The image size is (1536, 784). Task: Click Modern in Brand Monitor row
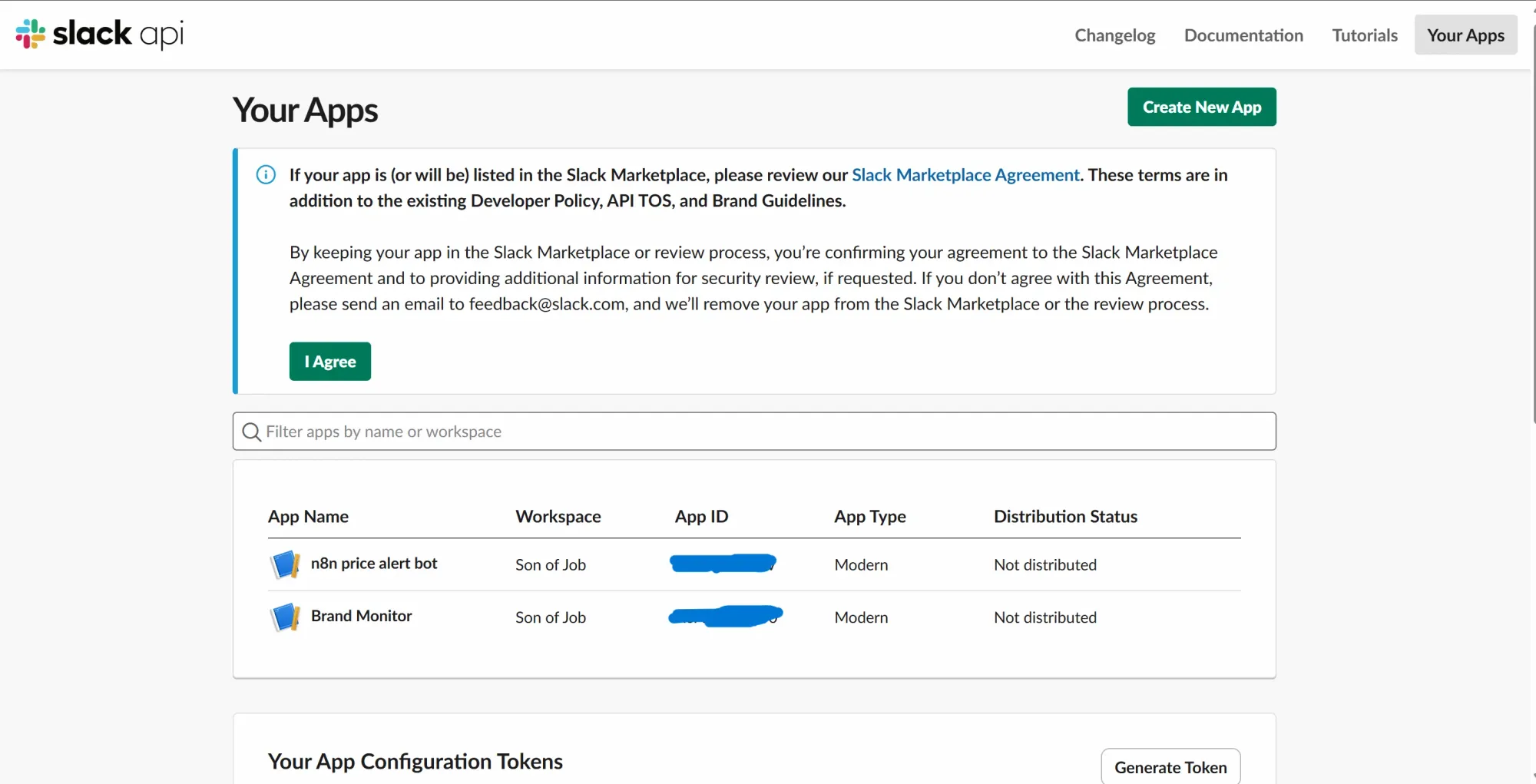(861, 617)
